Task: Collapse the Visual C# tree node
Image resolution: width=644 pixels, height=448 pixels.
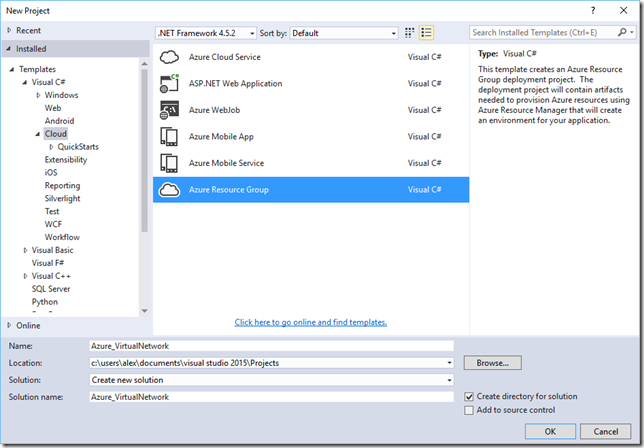Action: (25, 82)
